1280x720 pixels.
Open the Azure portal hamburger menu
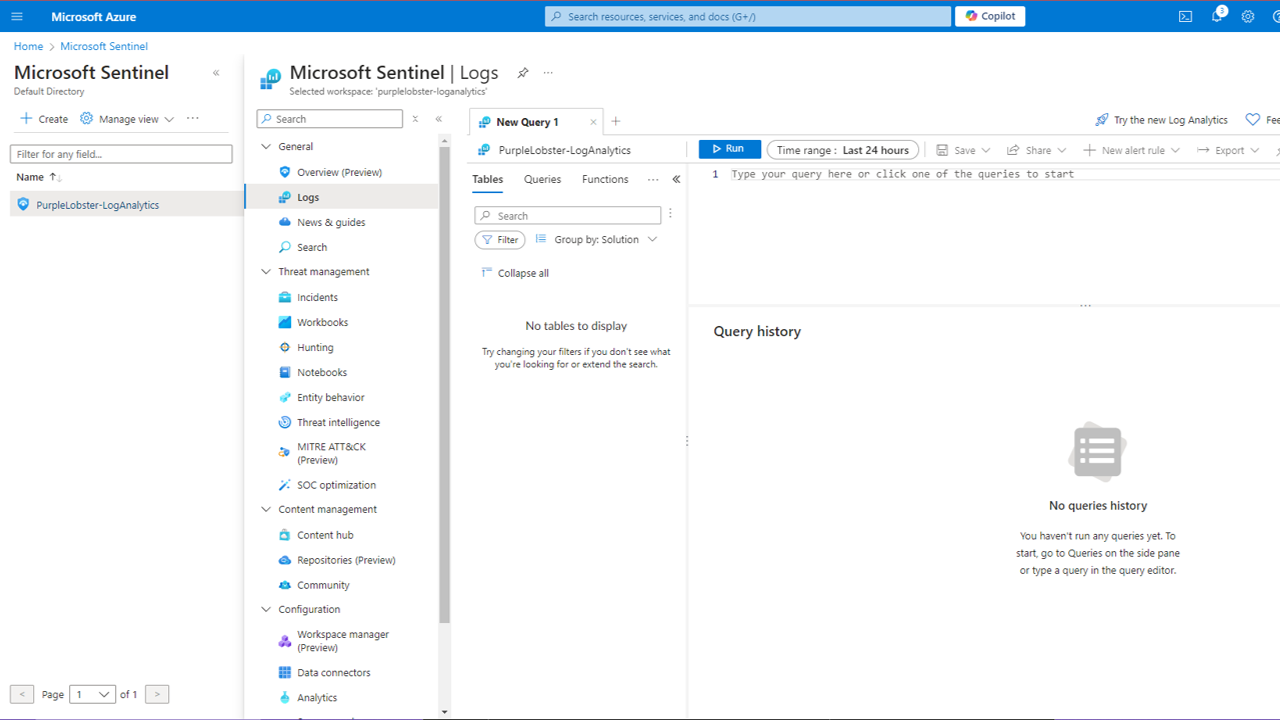(17, 16)
